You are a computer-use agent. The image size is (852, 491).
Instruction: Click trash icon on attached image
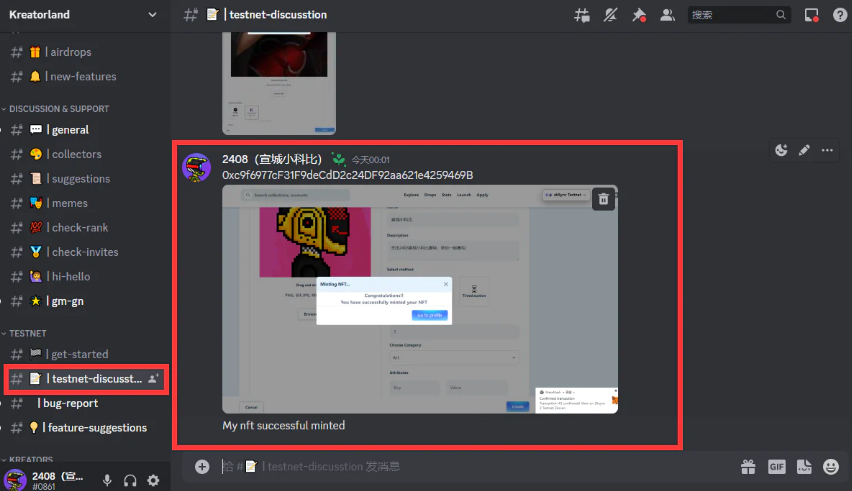pyautogui.click(x=603, y=199)
